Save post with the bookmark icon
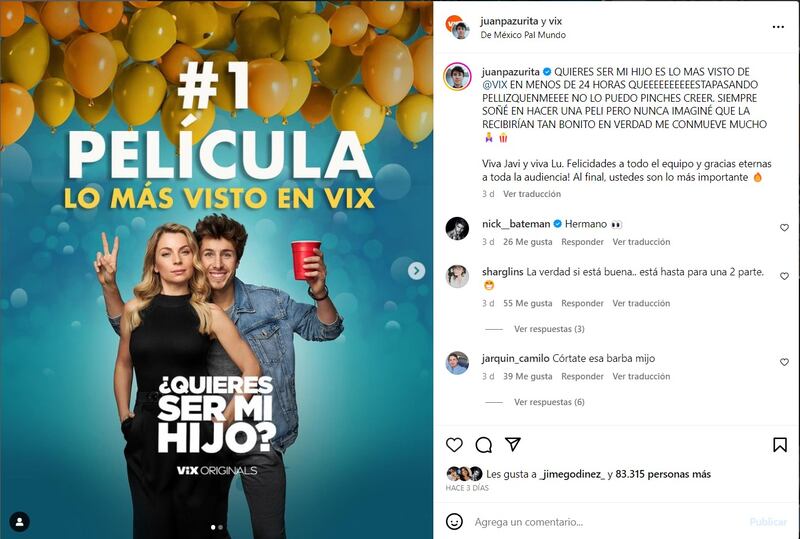 point(780,445)
